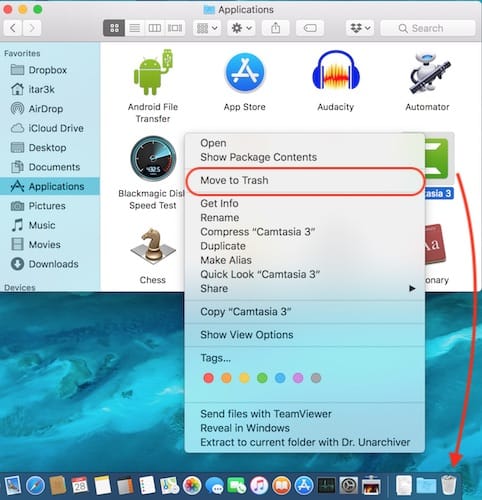
Task: Switch Finder to Cover Flow view
Action: pos(175,28)
